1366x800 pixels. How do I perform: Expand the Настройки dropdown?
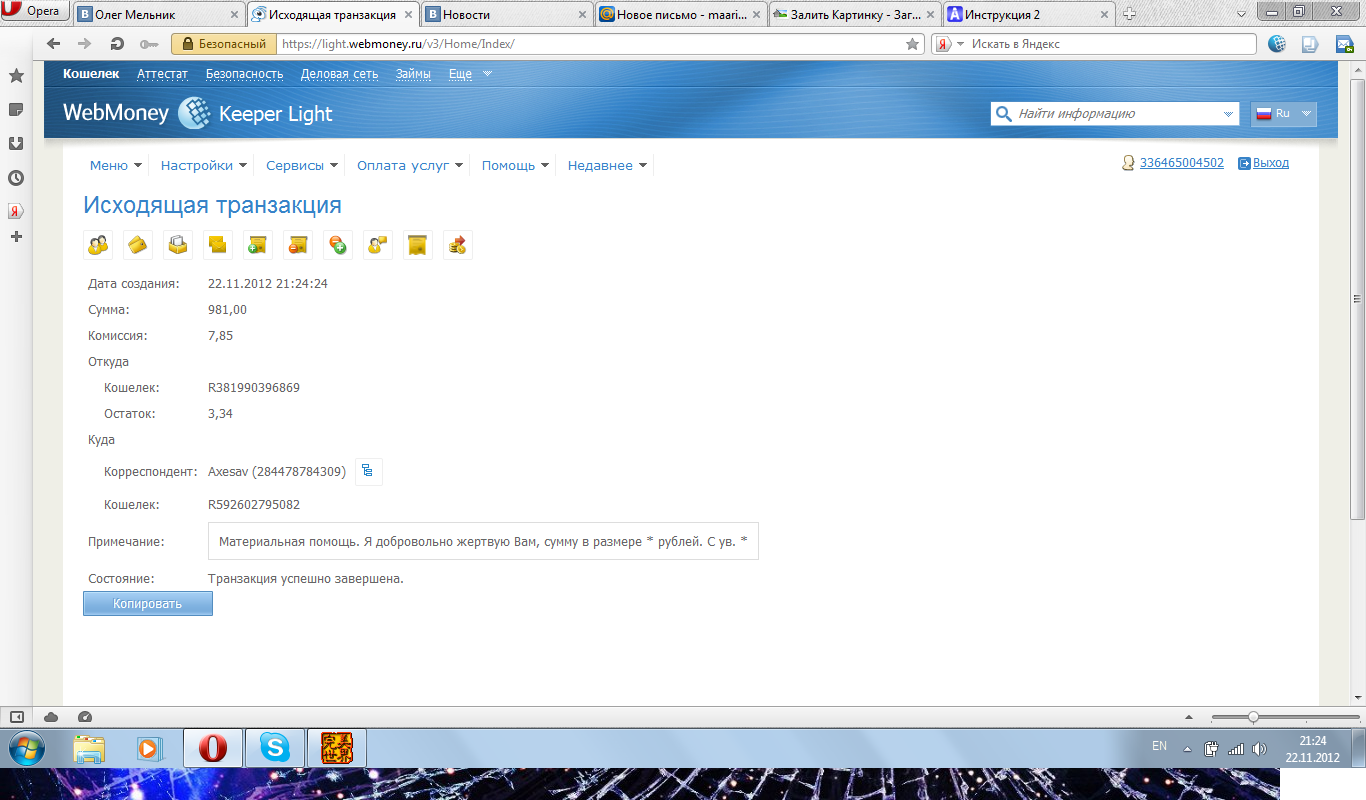click(x=204, y=166)
